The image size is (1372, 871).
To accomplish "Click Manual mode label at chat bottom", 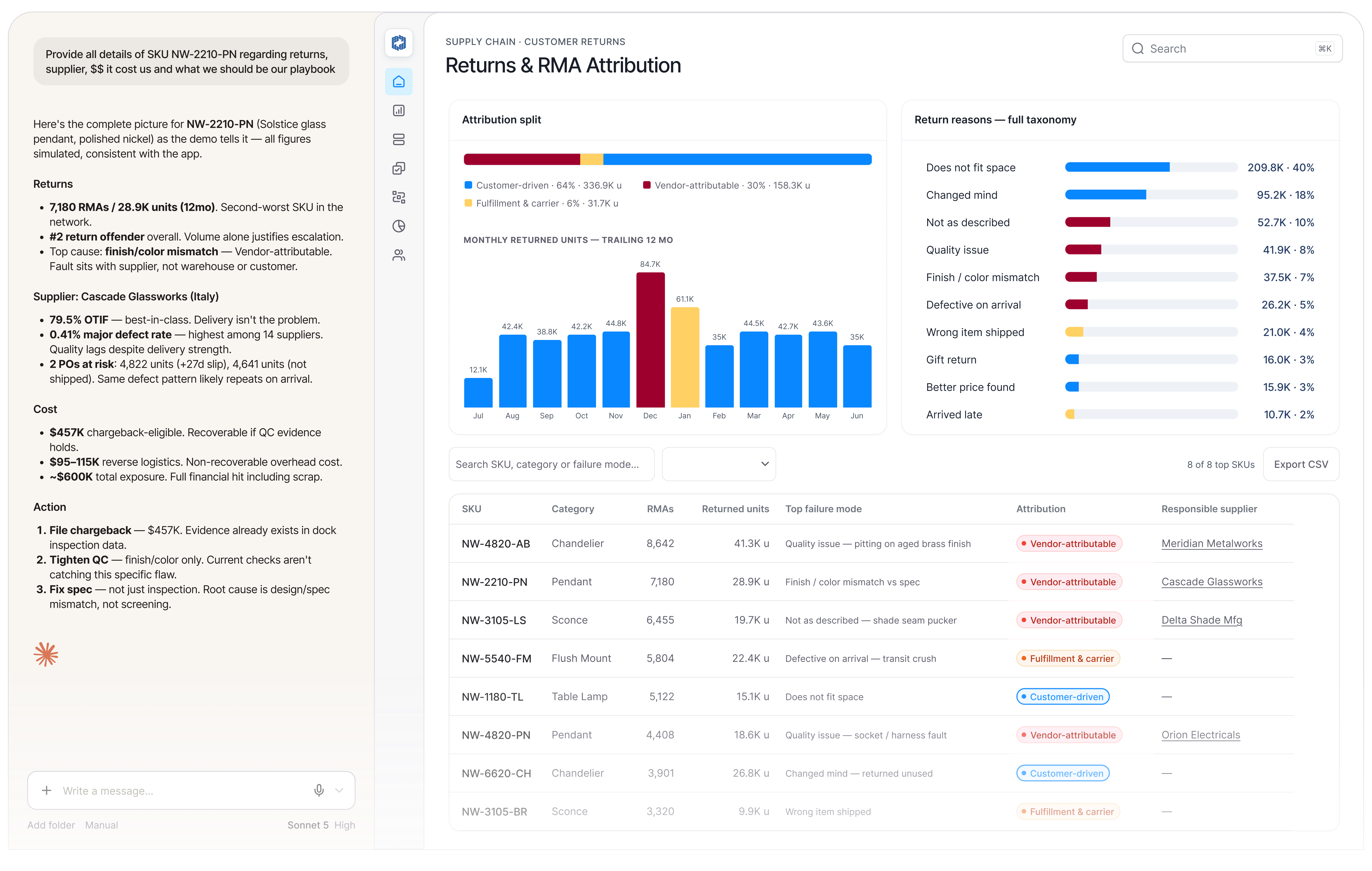I will click(101, 825).
